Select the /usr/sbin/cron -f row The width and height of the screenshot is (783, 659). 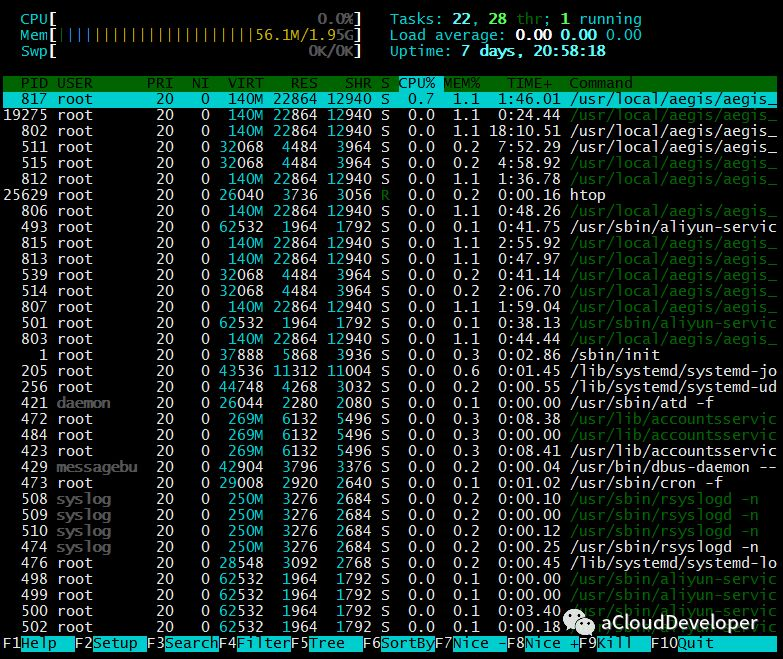tap(390, 483)
